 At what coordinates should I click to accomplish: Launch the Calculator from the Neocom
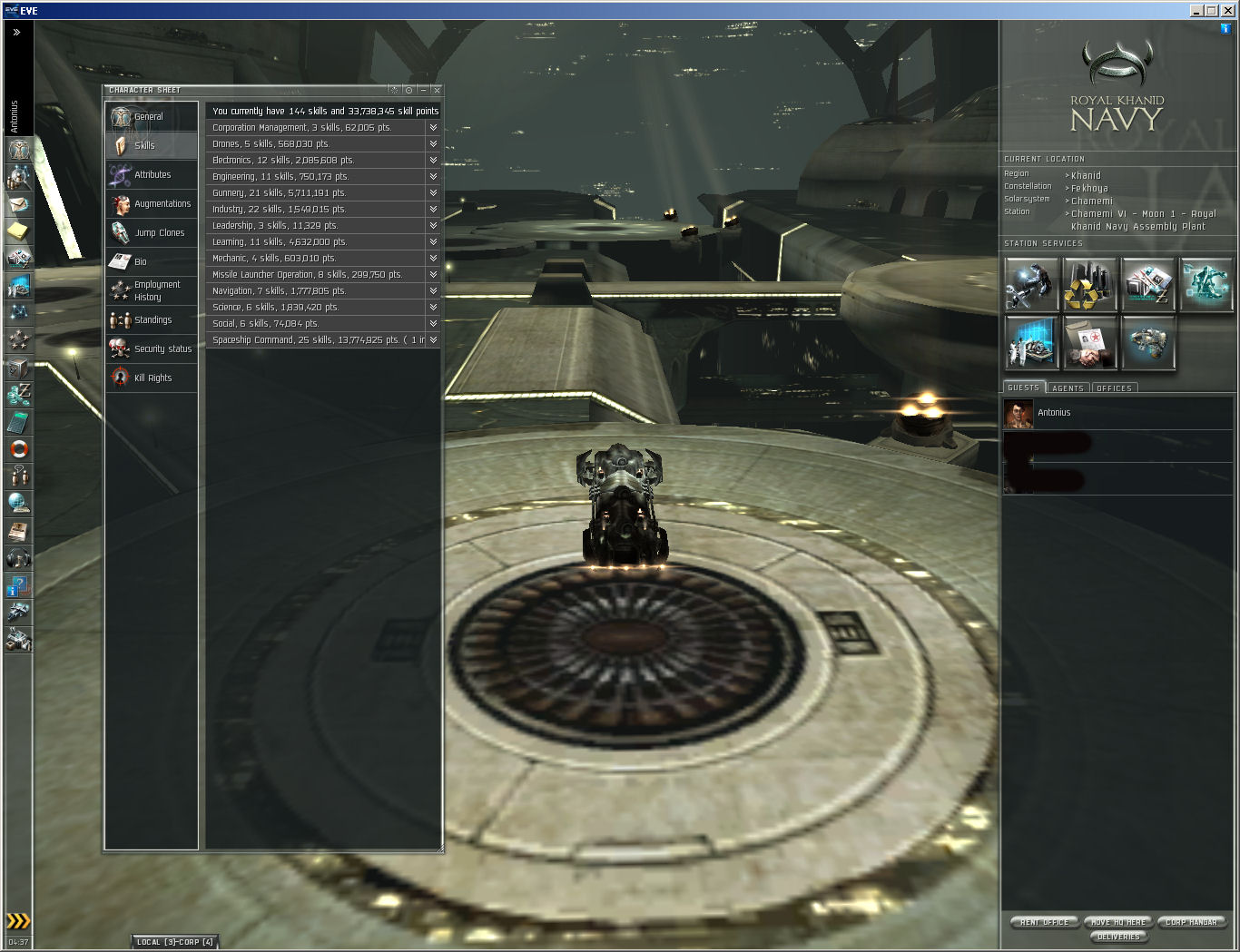click(x=18, y=421)
